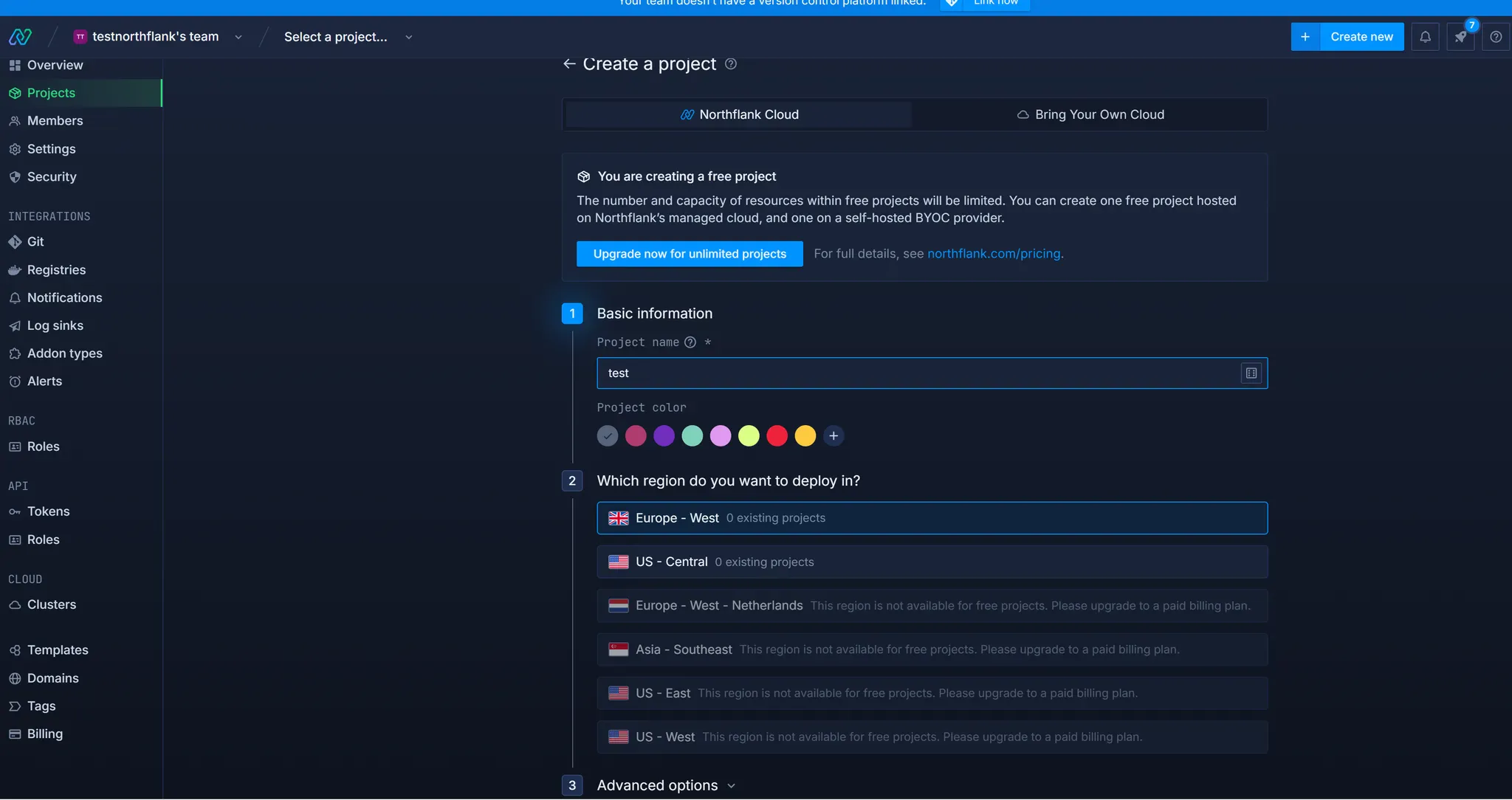The height and width of the screenshot is (800, 1512).
Task: Open Projects in the sidebar
Action: tap(80, 93)
